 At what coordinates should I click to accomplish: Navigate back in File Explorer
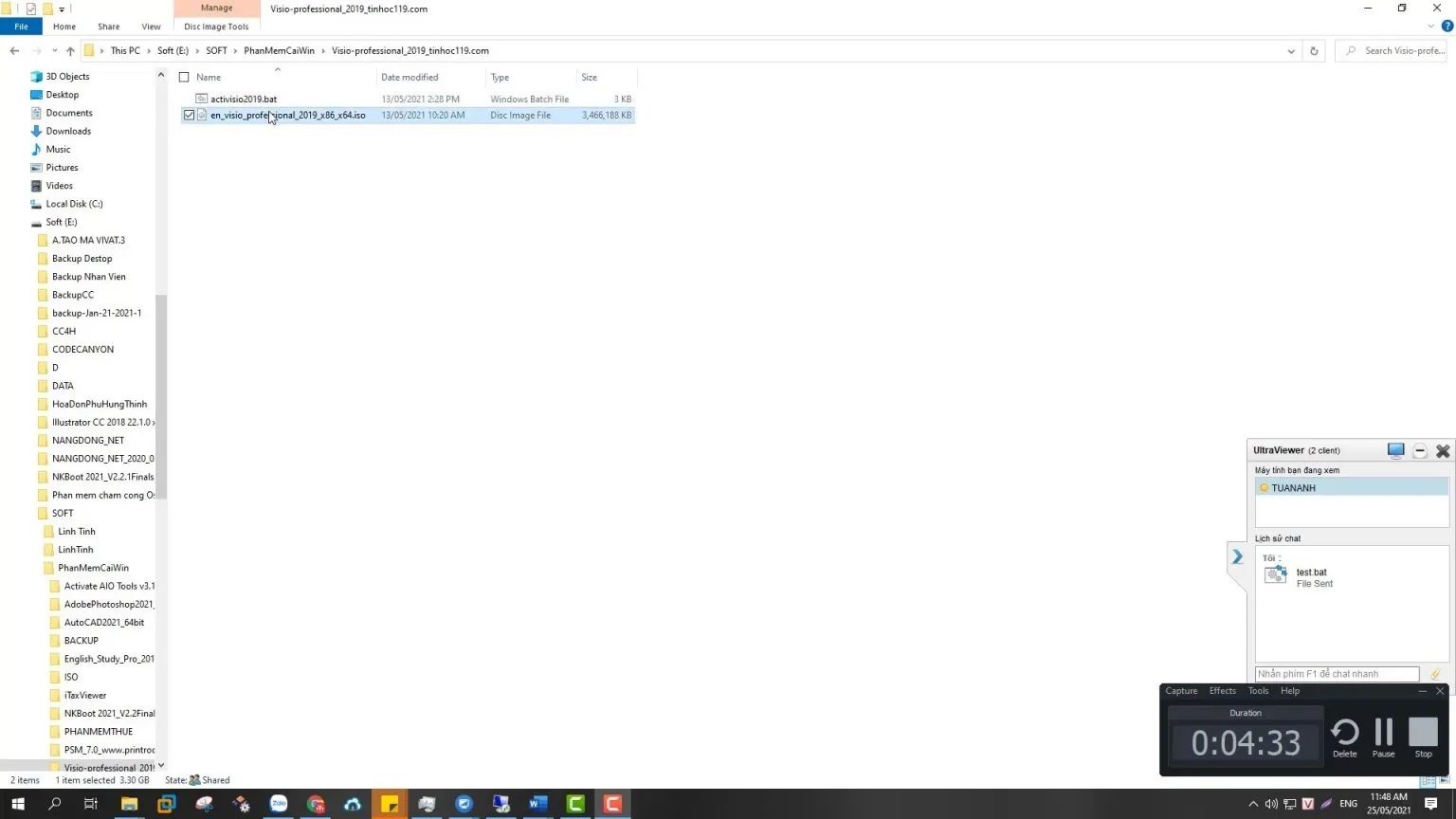14,51
